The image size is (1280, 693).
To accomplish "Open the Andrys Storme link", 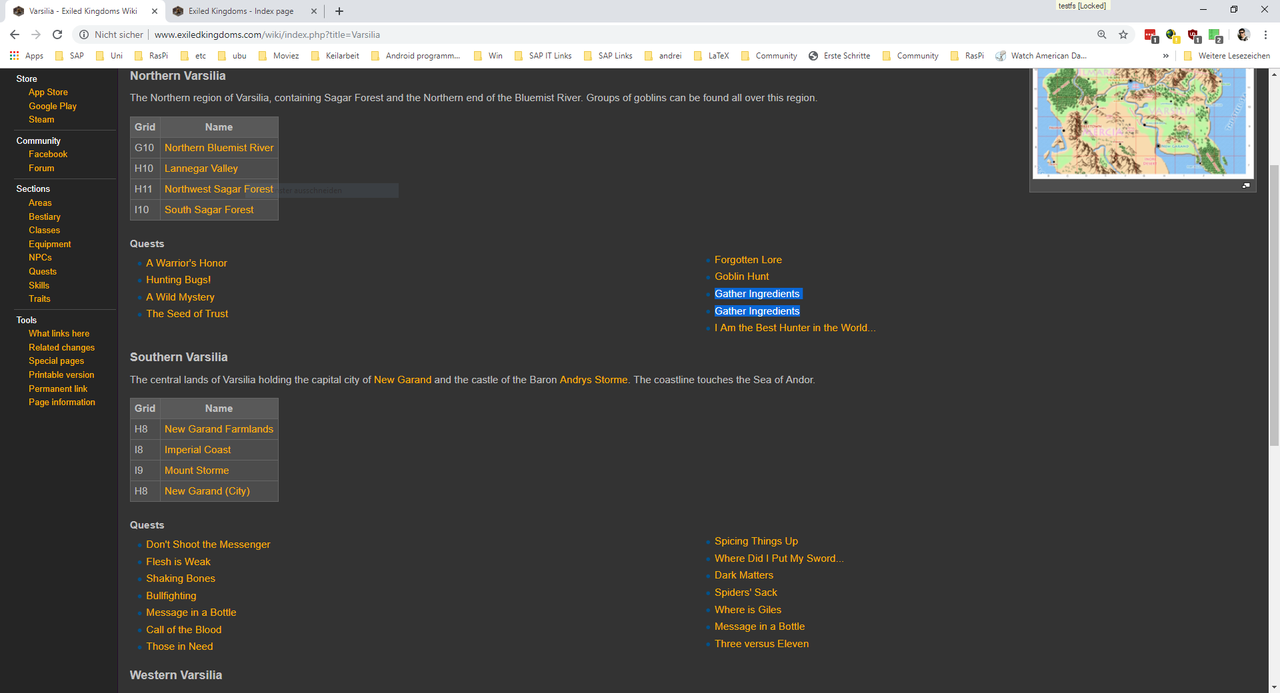I will (x=594, y=380).
